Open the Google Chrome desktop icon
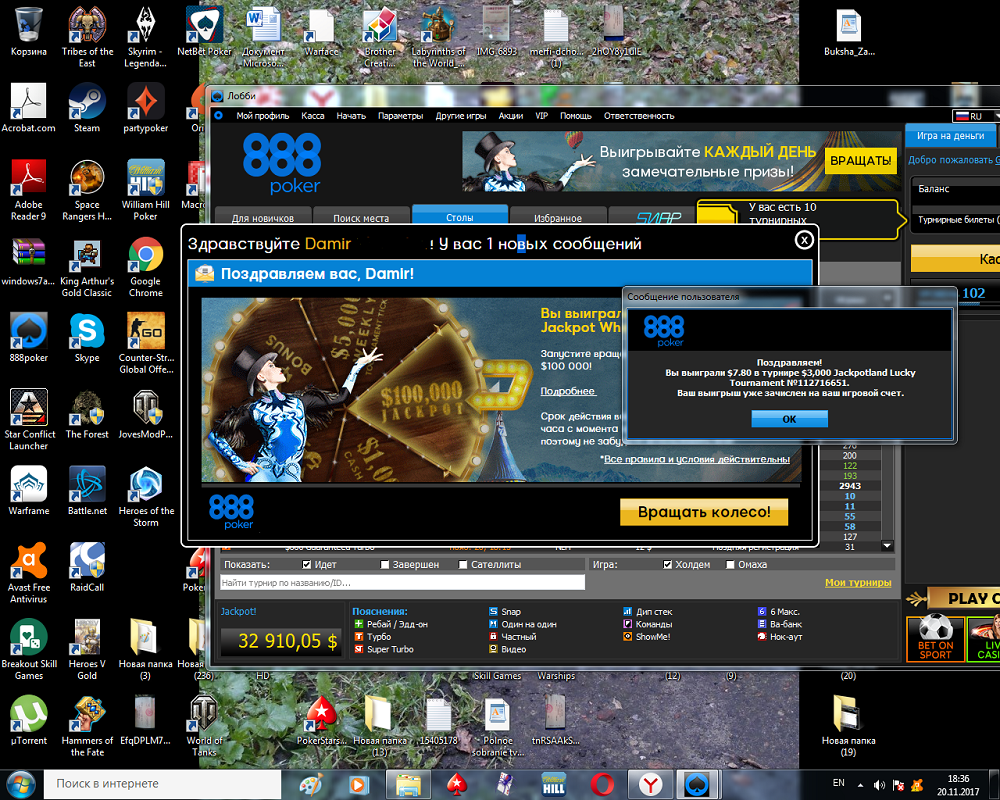The width and height of the screenshot is (1000, 800). tap(145, 267)
